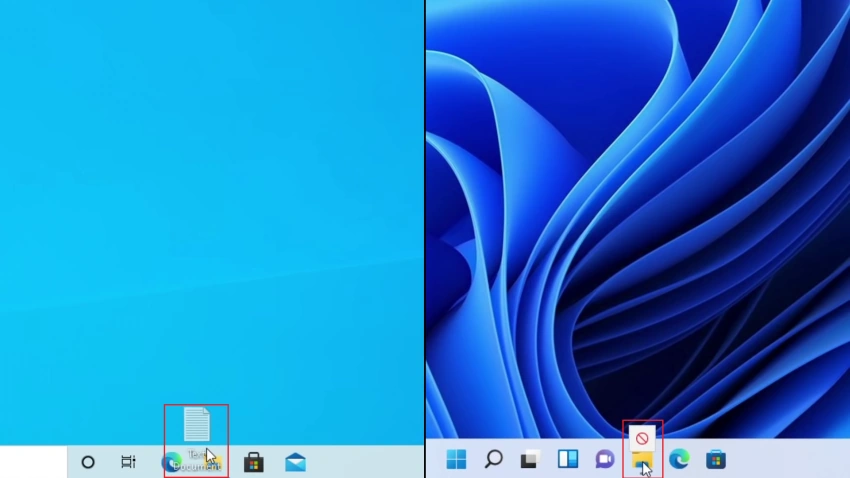Open Microsoft Store on Windows 10 taskbar
This screenshot has width=850, height=478.
tap(254, 462)
